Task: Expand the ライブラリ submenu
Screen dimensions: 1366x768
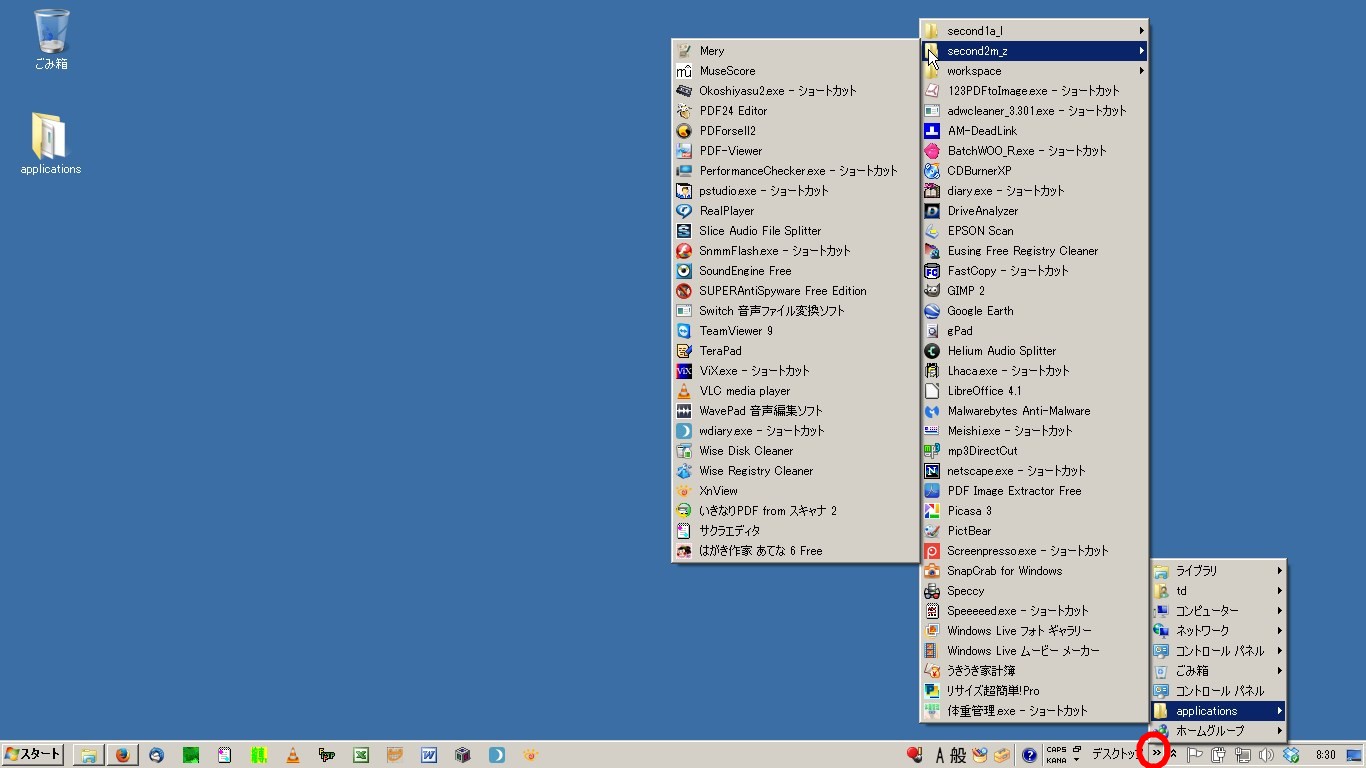Action: pos(1218,571)
